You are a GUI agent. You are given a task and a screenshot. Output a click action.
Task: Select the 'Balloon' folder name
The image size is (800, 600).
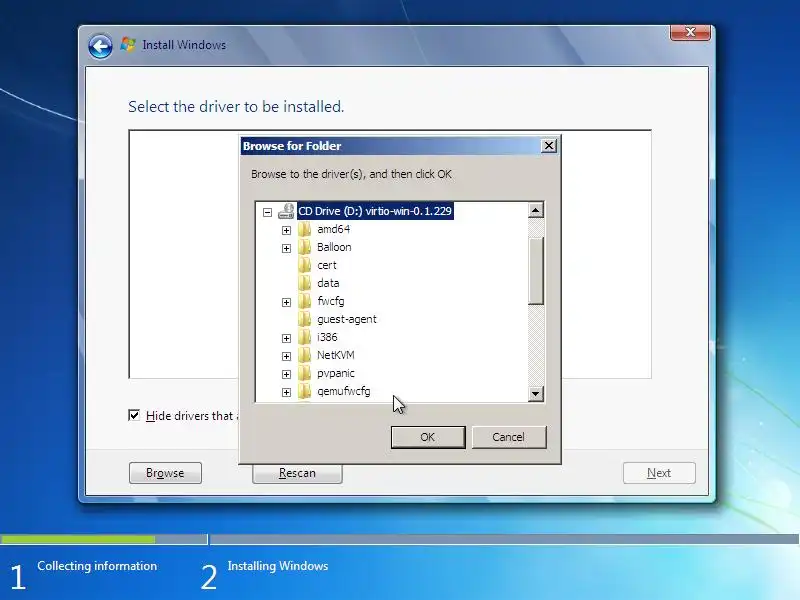coord(334,247)
